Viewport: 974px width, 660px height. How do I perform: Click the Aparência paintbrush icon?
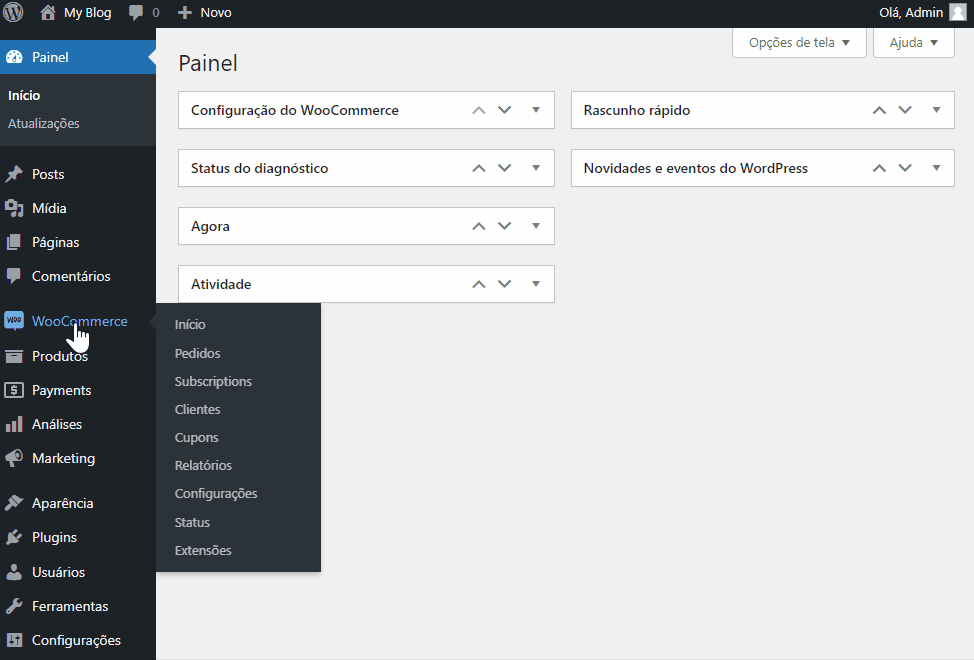pyautogui.click(x=14, y=503)
